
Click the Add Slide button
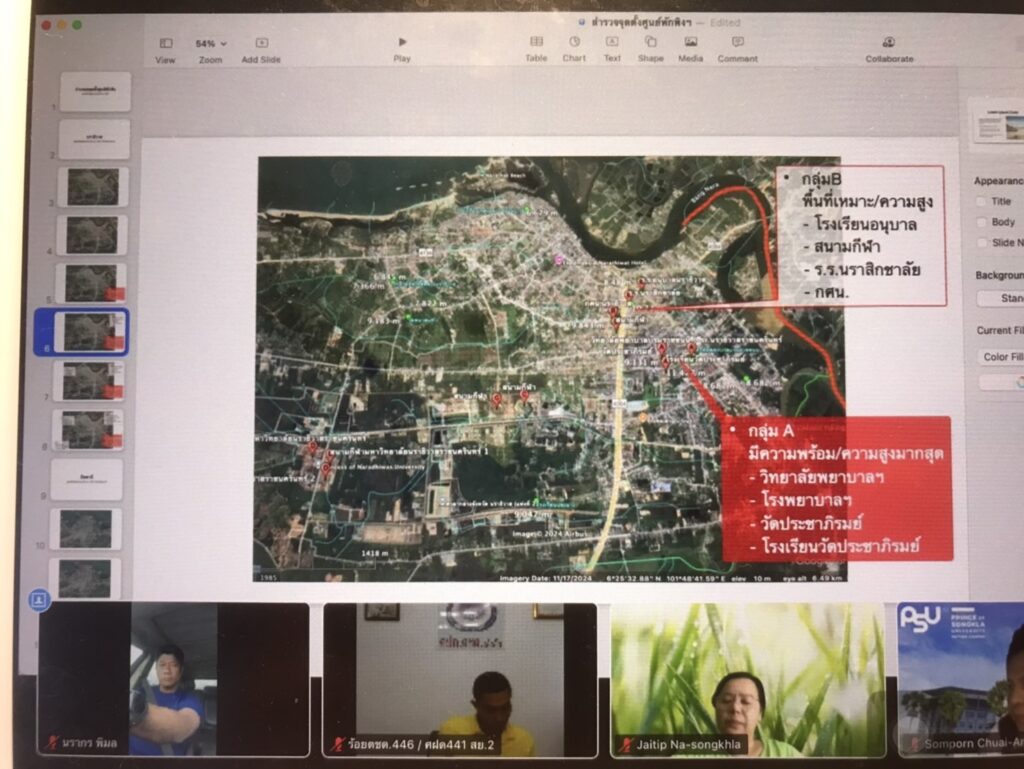click(261, 50)
